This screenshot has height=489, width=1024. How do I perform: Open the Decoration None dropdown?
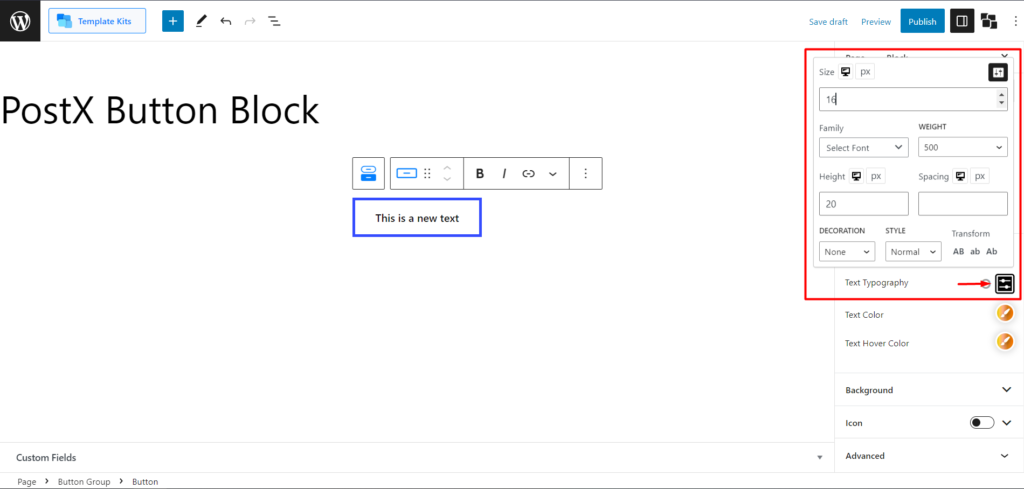point(846,251)
